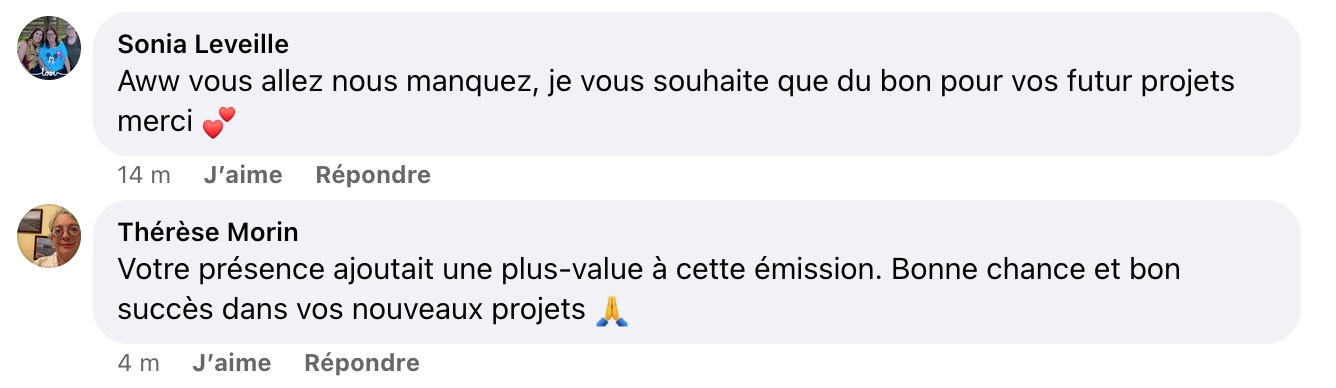The image size is (1336, 388).
Task: Click the praying hands emoji
Action: (612, 311)
